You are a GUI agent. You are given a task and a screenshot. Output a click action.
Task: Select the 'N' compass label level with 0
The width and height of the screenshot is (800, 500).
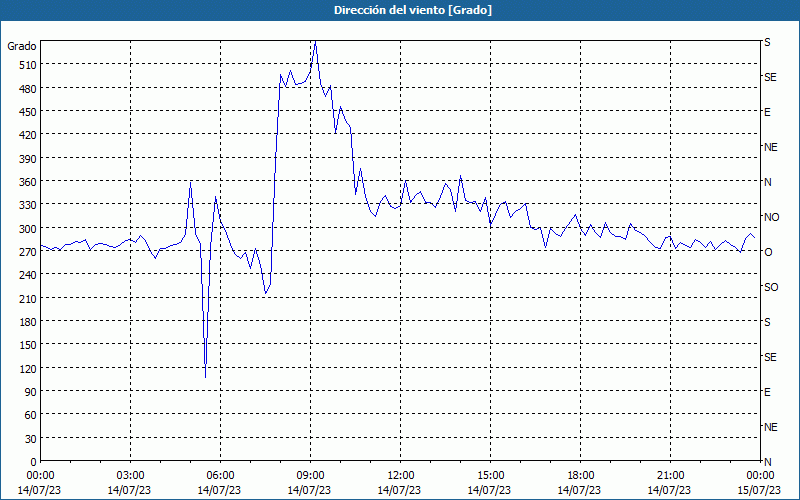pos(768,462)
